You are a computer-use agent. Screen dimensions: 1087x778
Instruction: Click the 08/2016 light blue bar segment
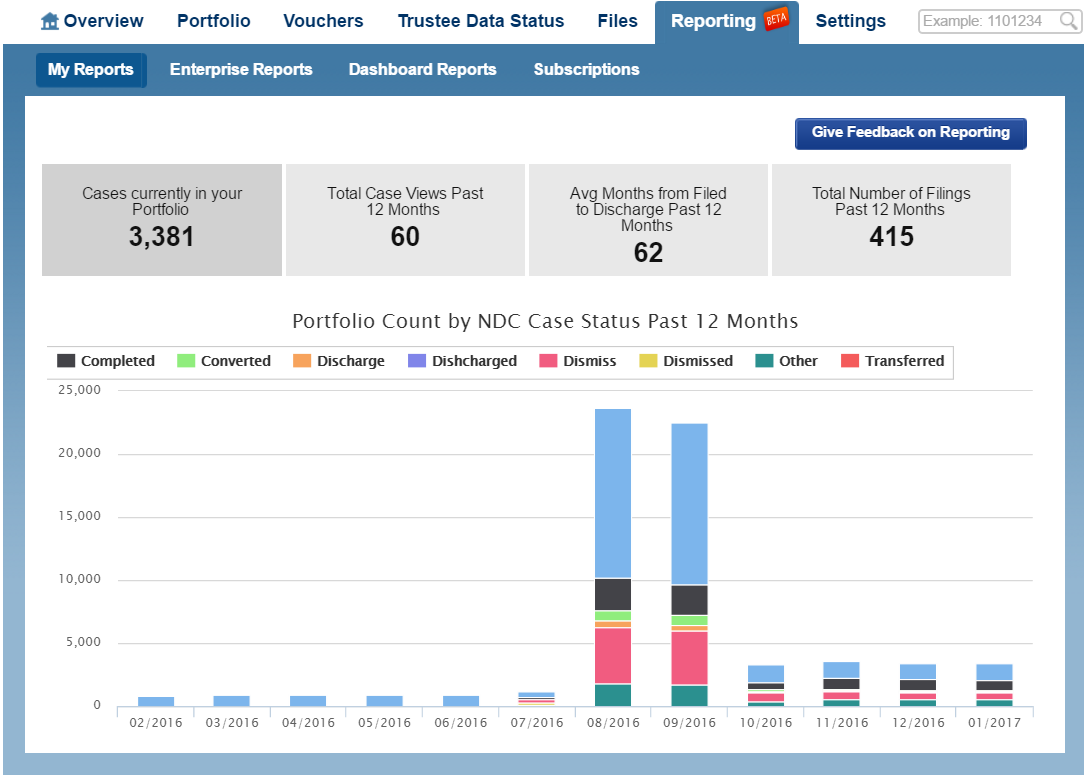click(x=613, y=492)
